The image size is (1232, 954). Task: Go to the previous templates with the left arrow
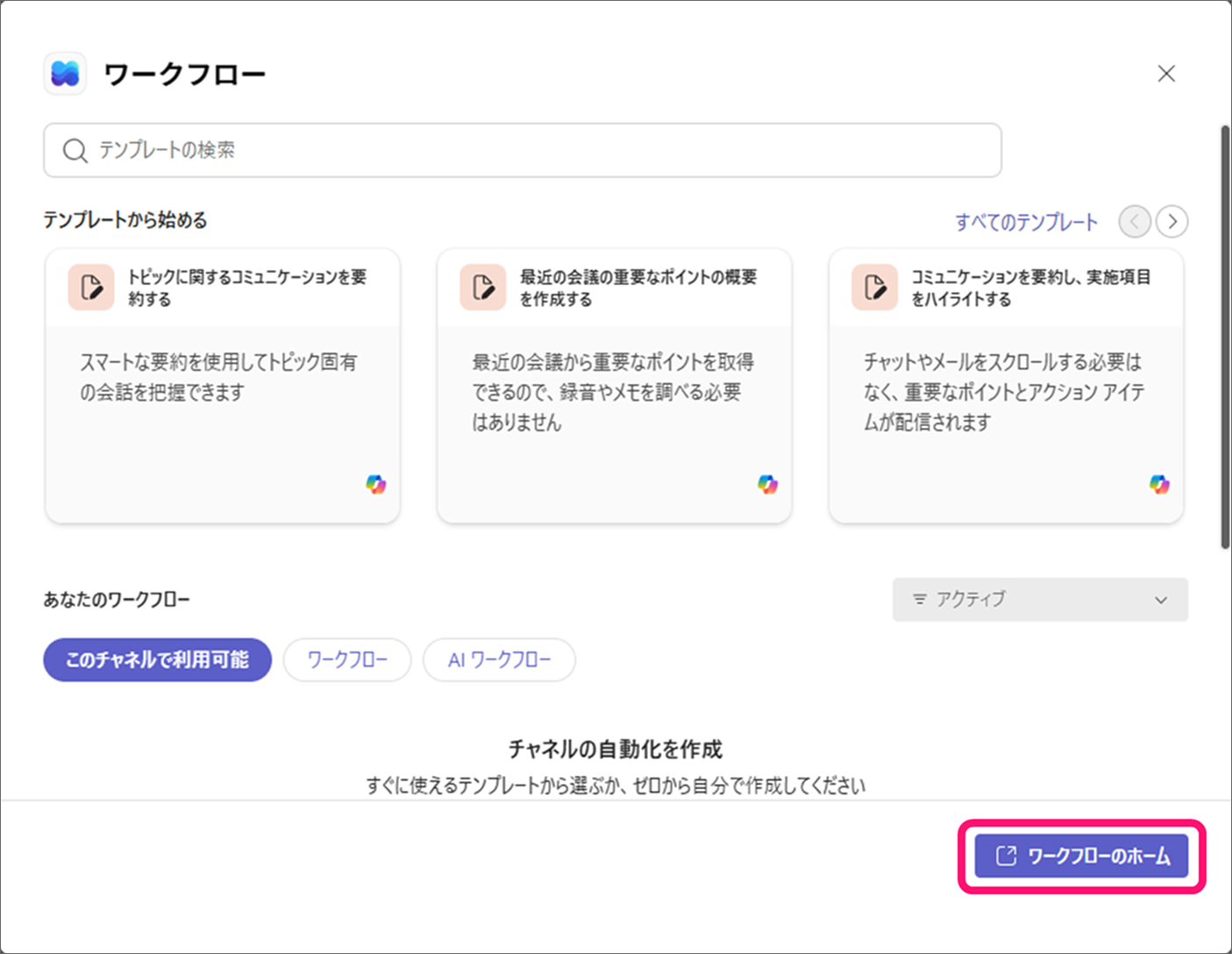[x=1135, y=222]
